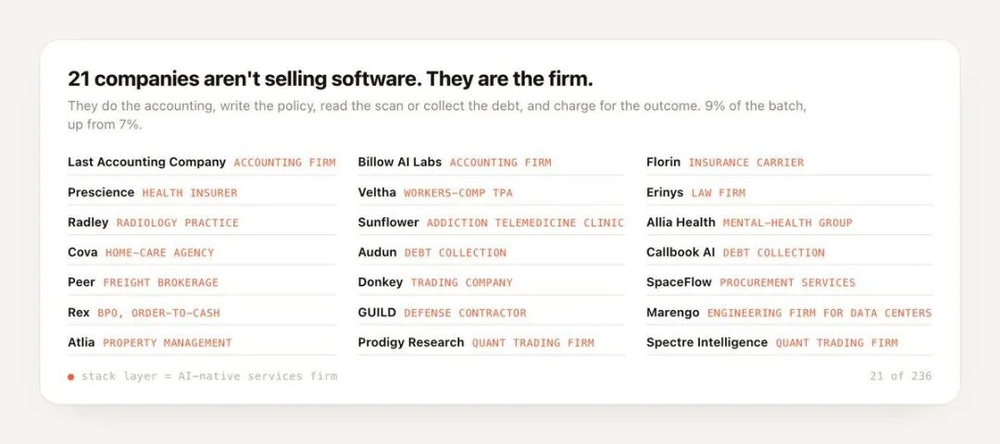This screenshot has height=444, width=1000.
Task: Open the GUILD defense contractor entry
Action: 491,313
